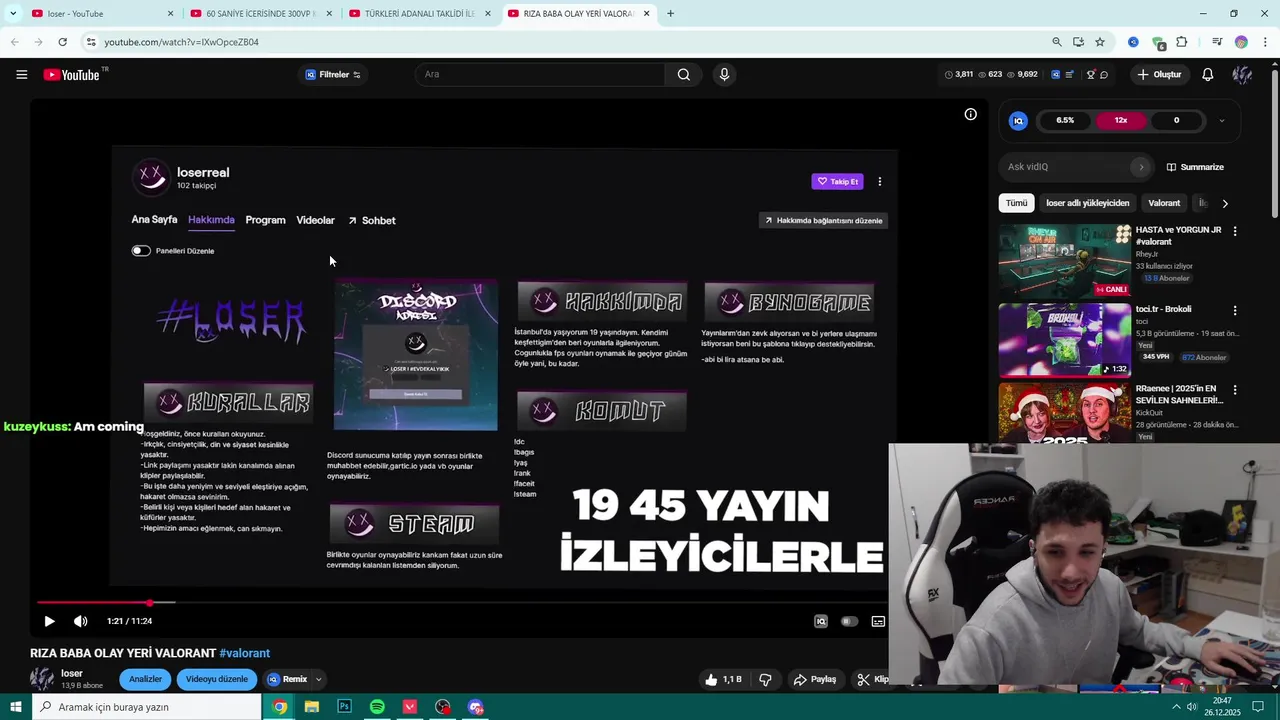Screen dimensions: 1280x720
Task: Click Oluştur create button
Action: (1160, 75)
